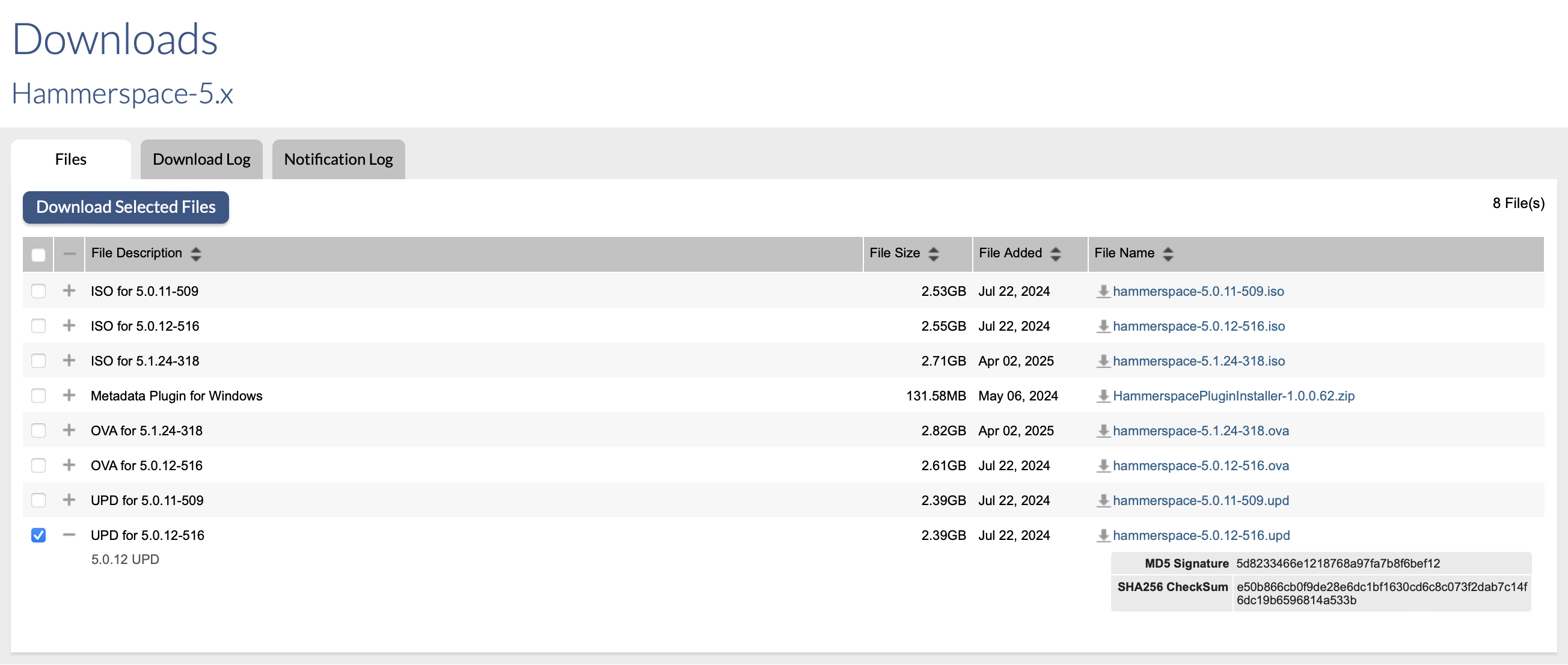Sort by File Name arrows
Screen dimensions: 1568x665
1168,254
